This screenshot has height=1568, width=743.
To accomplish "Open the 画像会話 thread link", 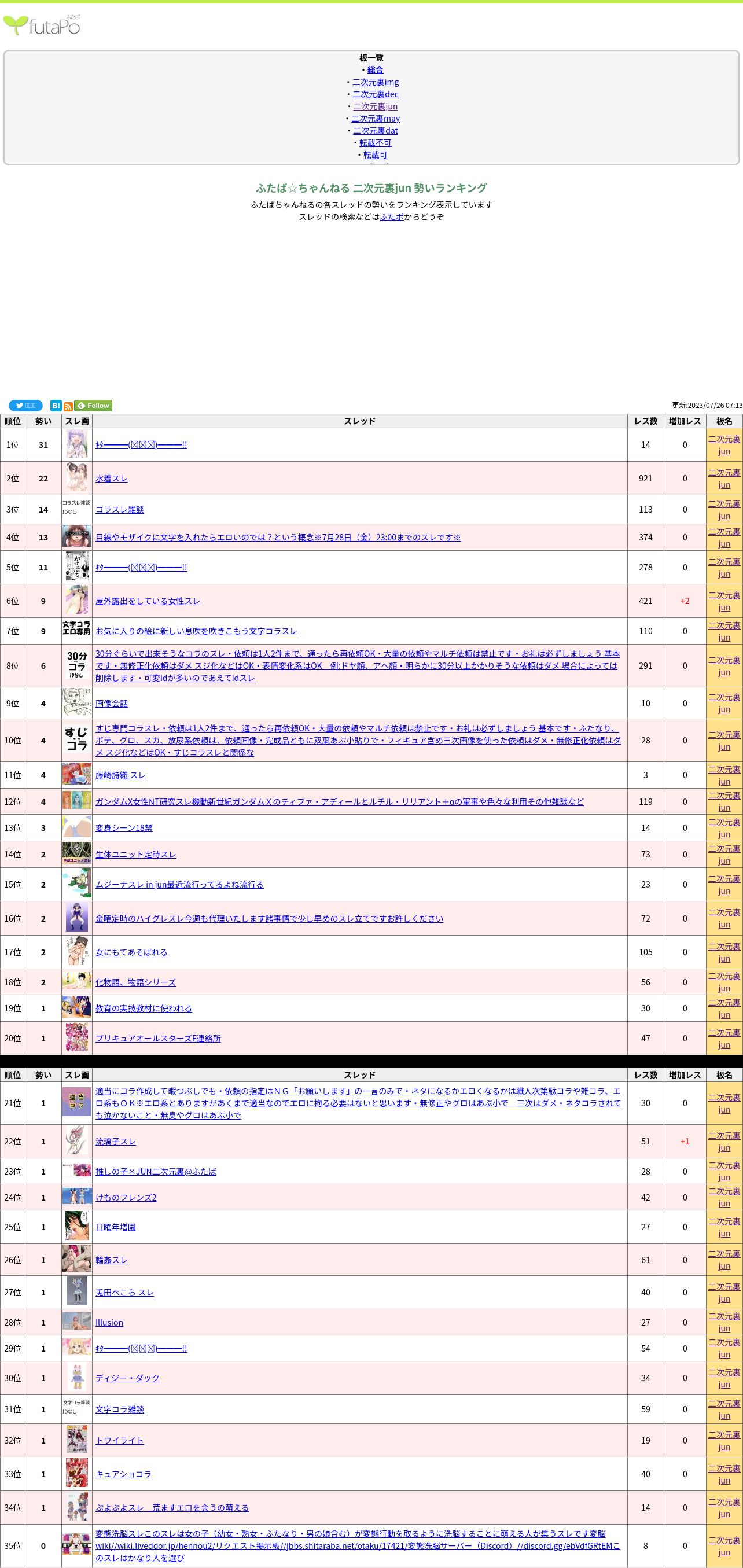I will tap(111, 703).
